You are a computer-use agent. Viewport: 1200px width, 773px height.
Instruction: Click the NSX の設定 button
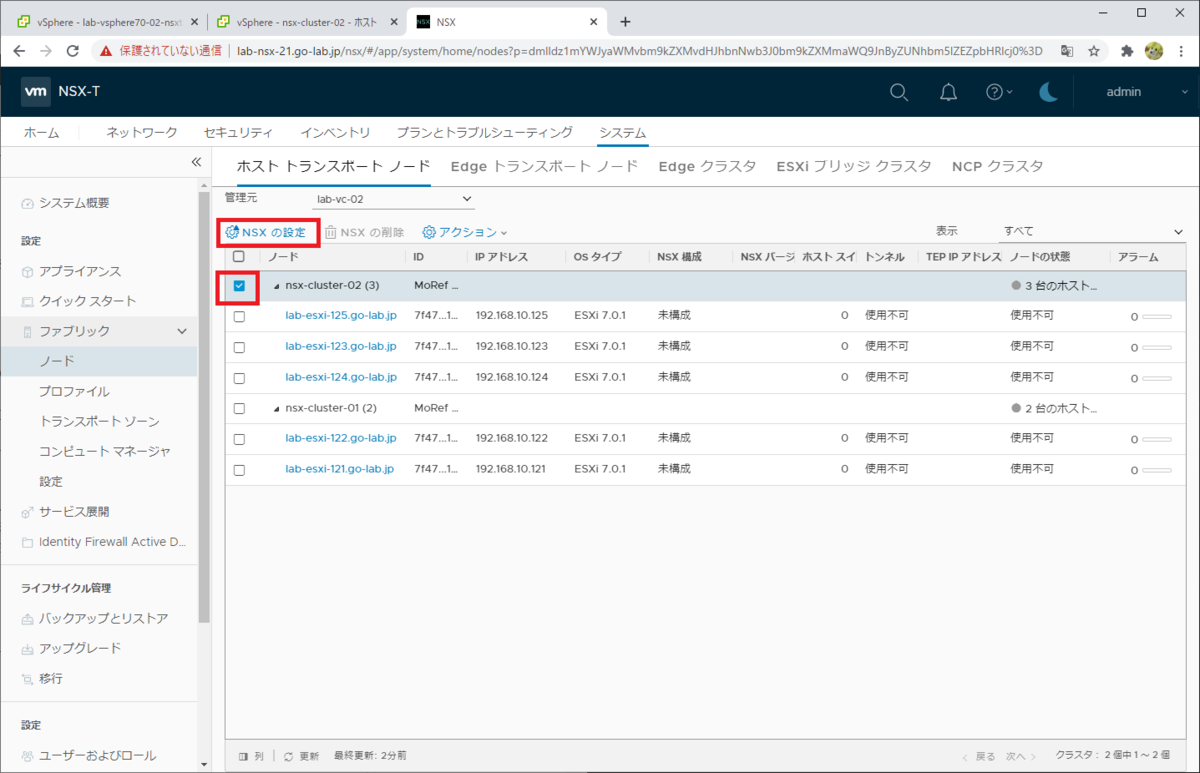tap(266, 232)
